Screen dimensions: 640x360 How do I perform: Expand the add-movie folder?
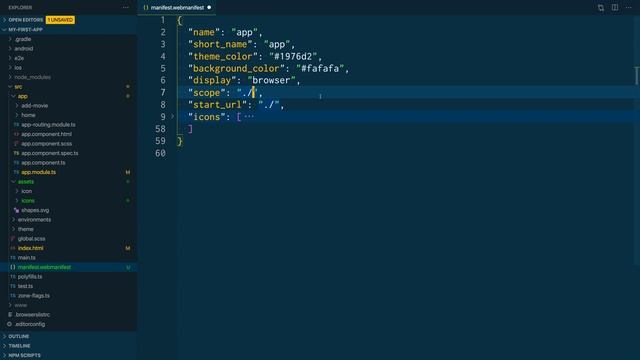pyautogui.click(x=34, y=105)
